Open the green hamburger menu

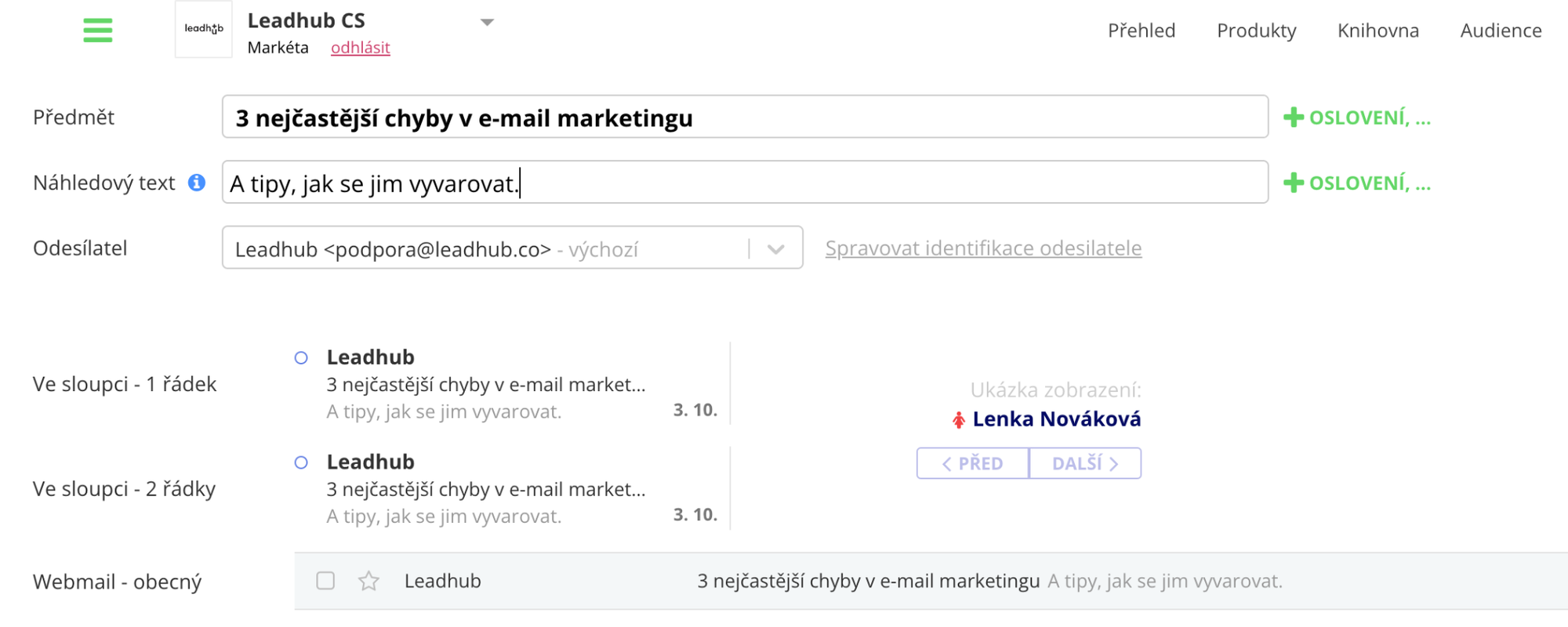tap(98, 31)
